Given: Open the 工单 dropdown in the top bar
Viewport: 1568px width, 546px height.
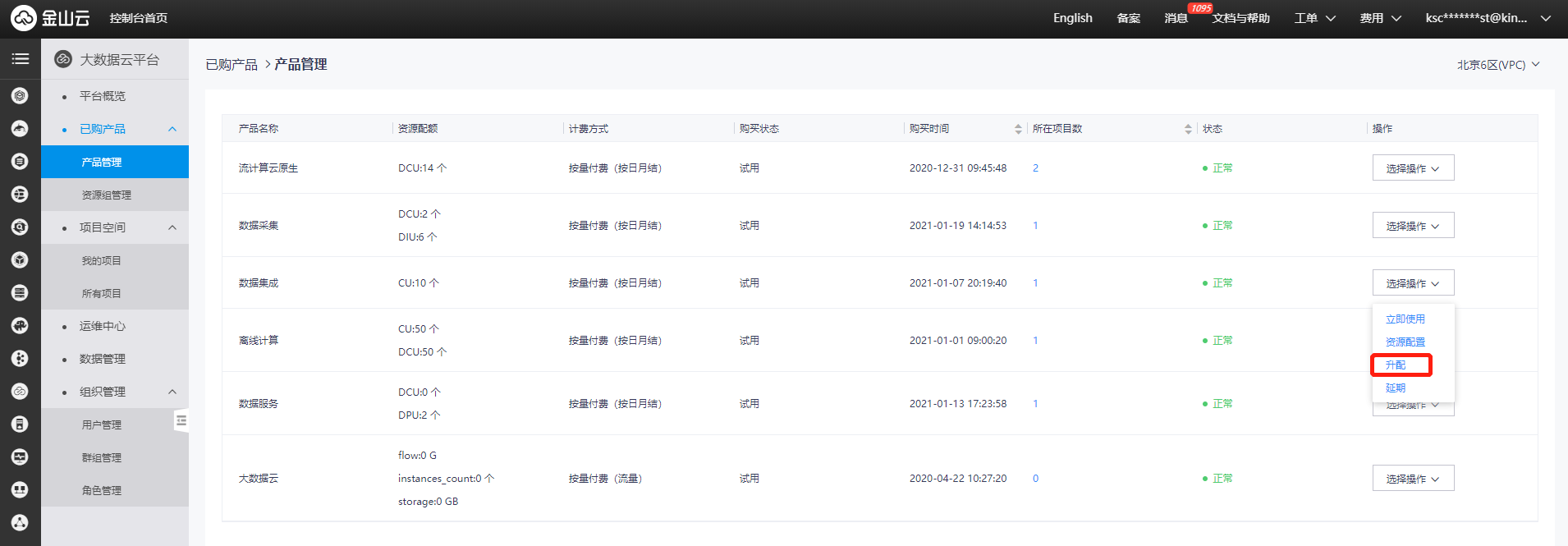Looking at the screenshot, I should click(1314, 18).
